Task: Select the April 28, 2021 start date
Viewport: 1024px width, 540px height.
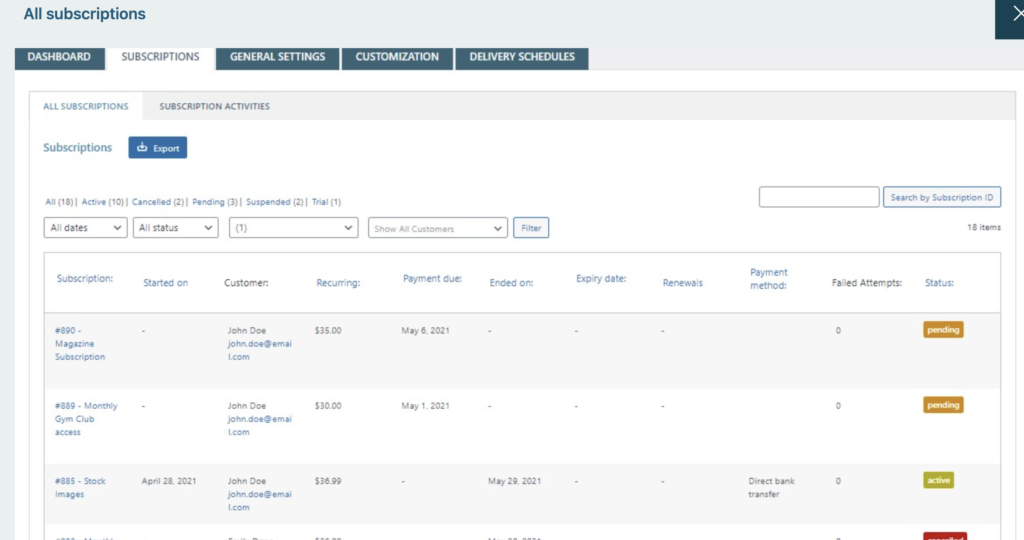Action: pos(168,481)
